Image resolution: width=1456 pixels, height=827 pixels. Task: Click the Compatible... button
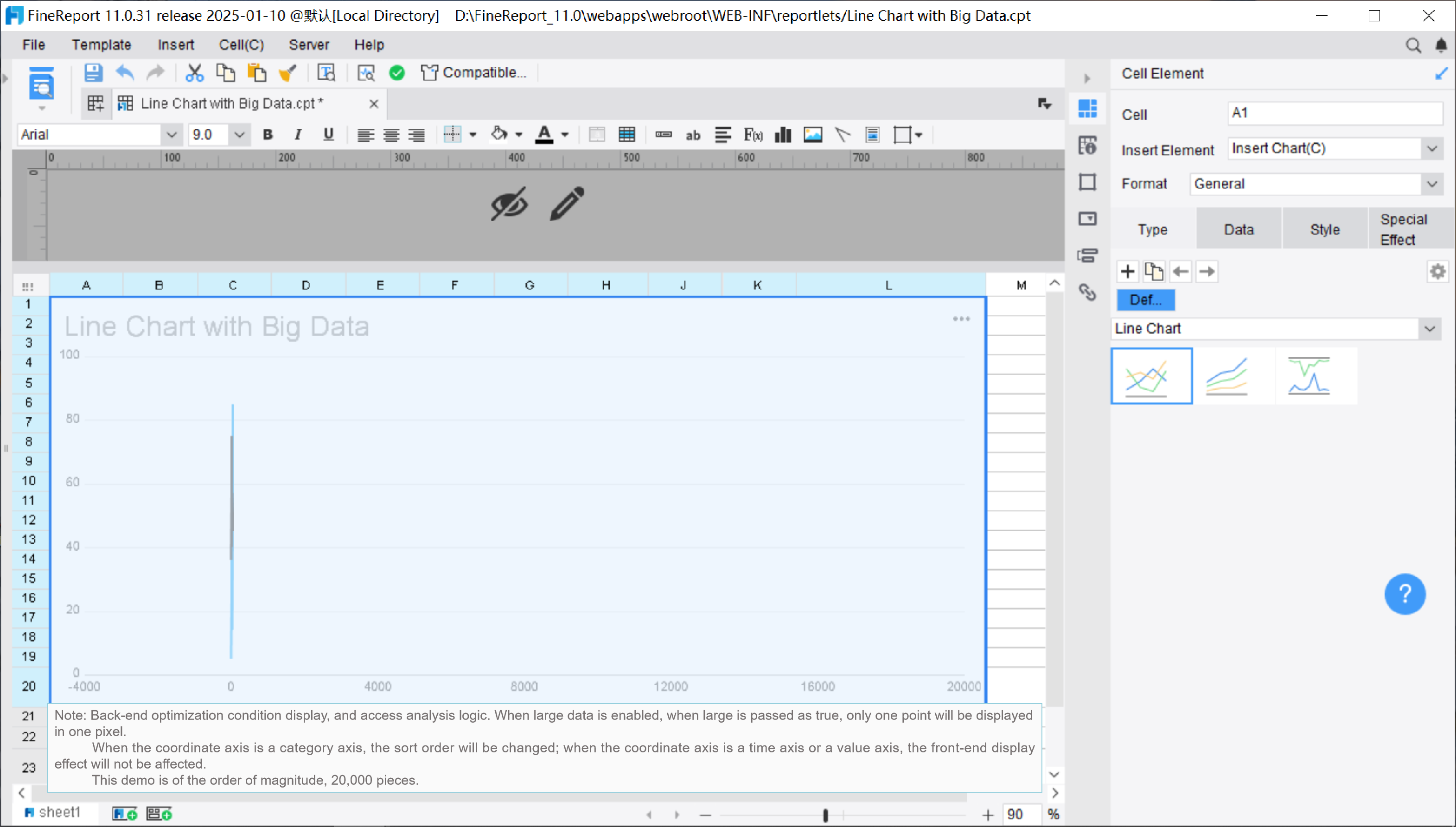click(x=474, y=73)
